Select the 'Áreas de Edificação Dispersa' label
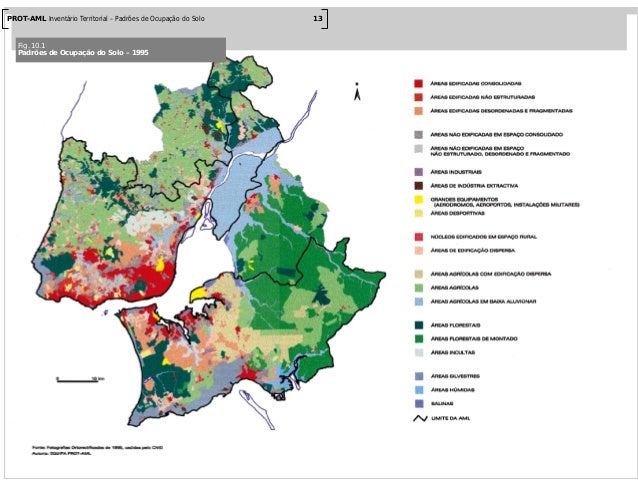Viewport: 638px width, 487px height. (x=472, y=251)
